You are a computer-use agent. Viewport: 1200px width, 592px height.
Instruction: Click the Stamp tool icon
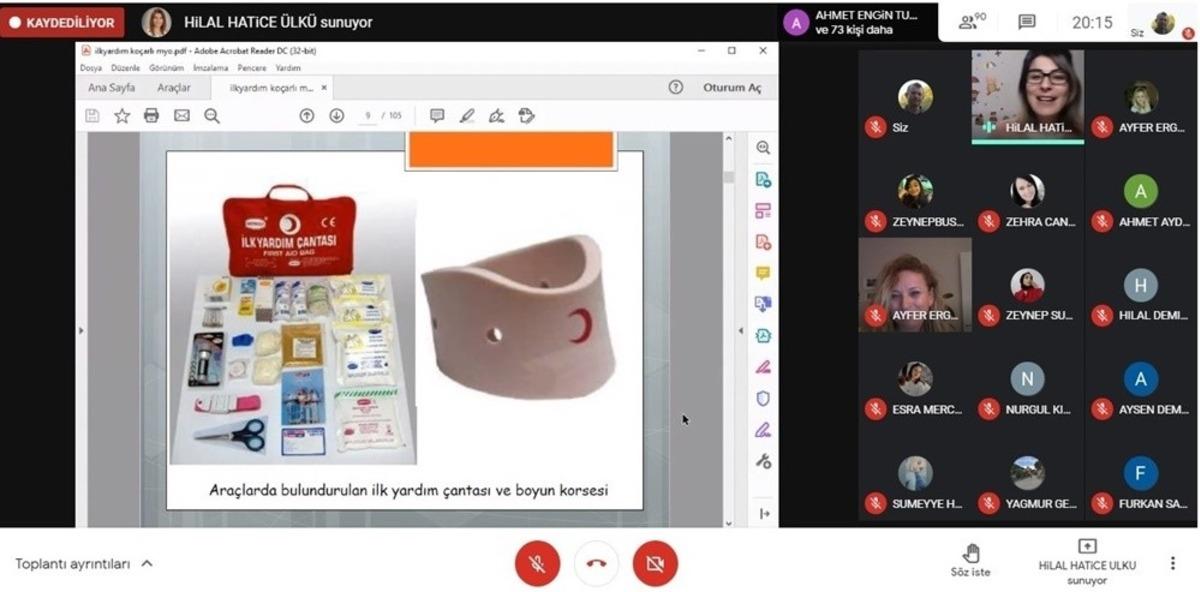coord(526,116)
